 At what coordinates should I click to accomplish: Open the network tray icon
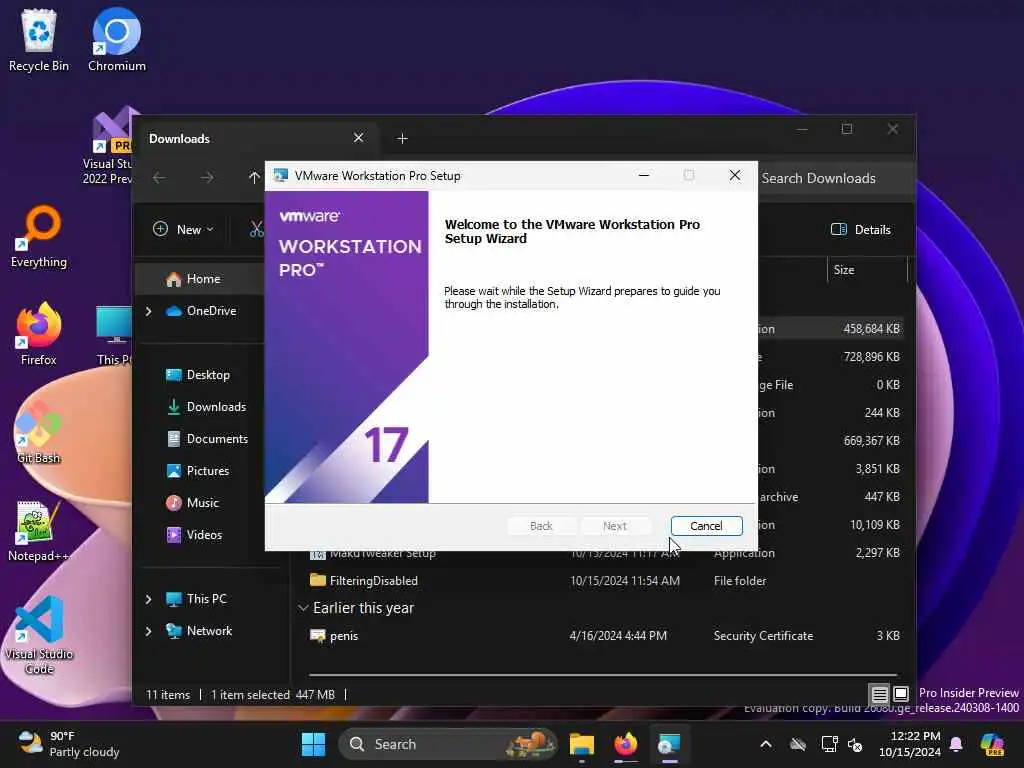click(829, 744)
